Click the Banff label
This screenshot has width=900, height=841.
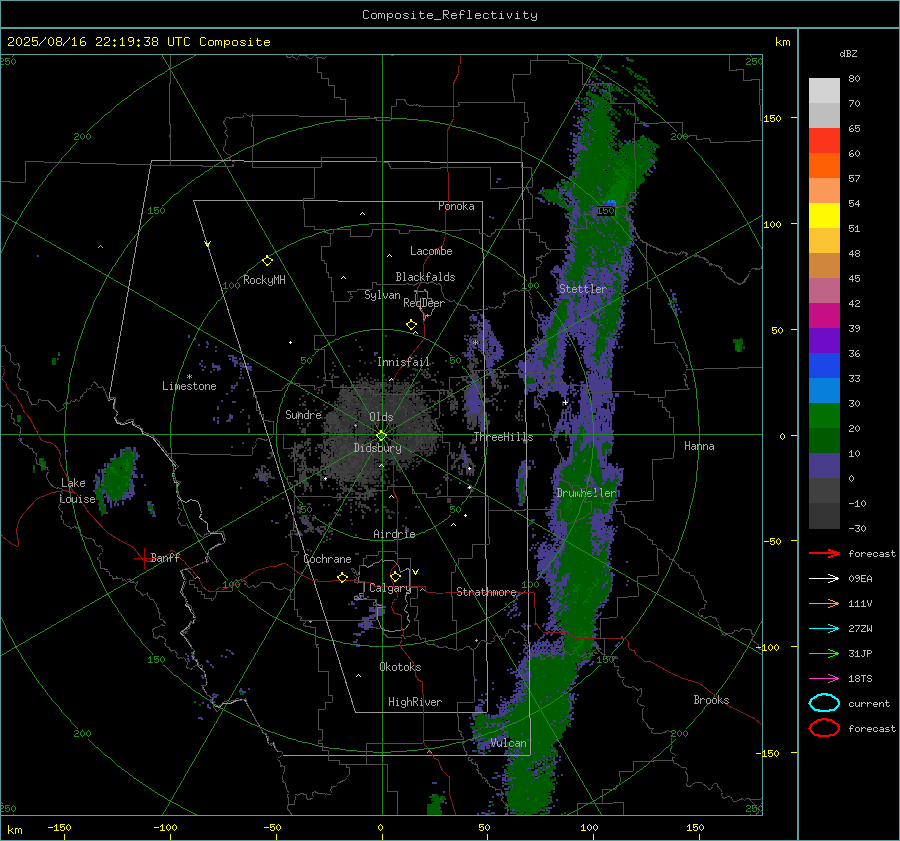[x=165, y=558]
